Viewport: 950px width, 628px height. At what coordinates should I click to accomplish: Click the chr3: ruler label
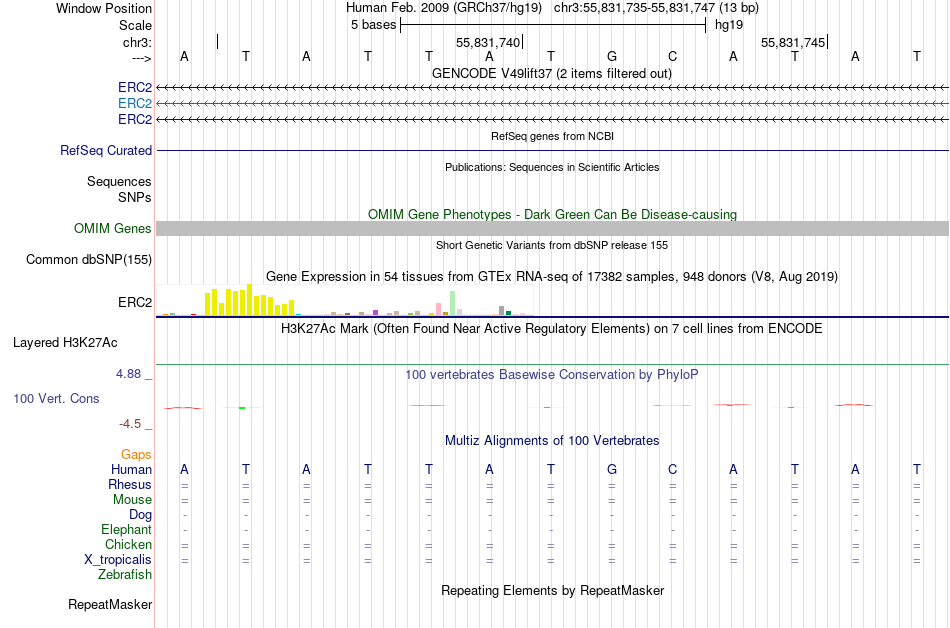tap(137, 42)
